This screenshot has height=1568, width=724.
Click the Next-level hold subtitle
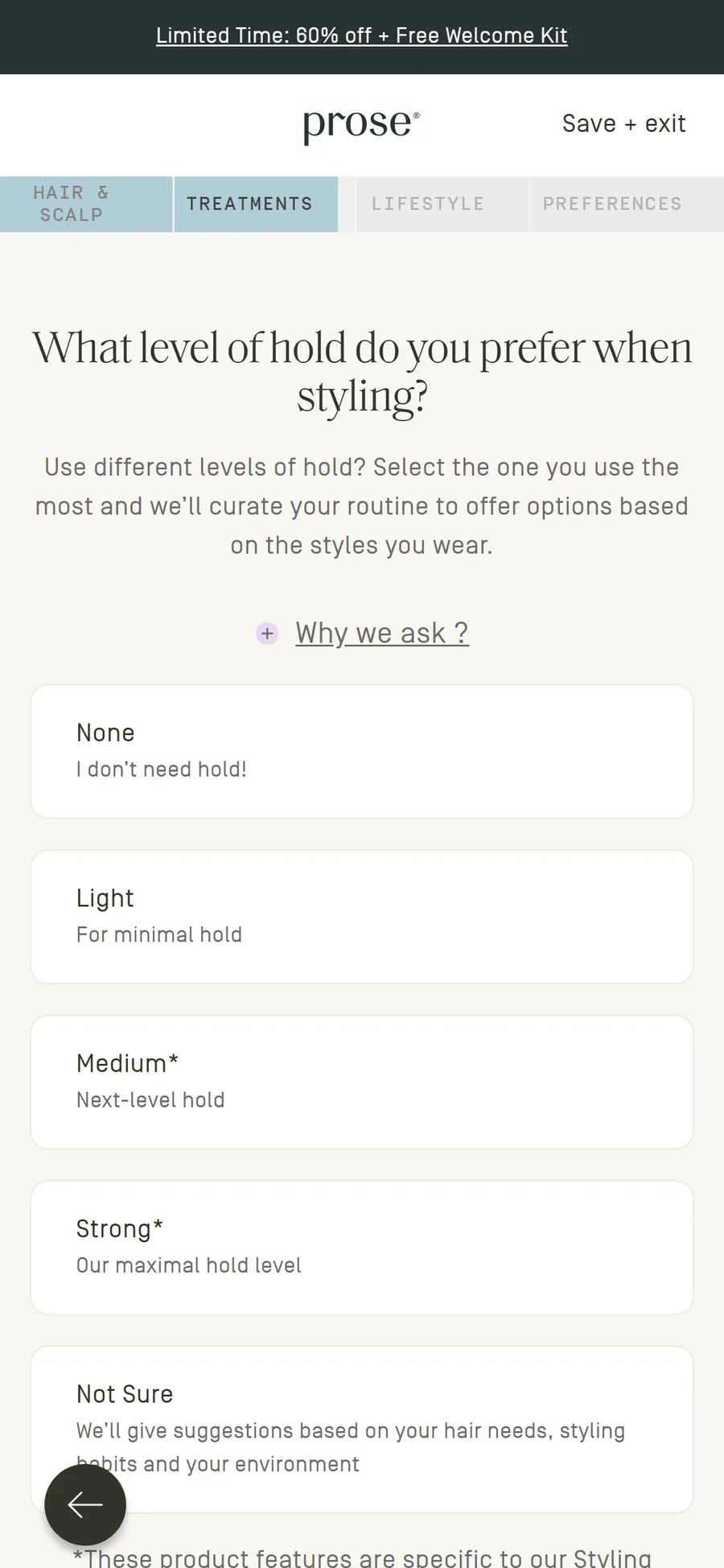click(150, 1100)
